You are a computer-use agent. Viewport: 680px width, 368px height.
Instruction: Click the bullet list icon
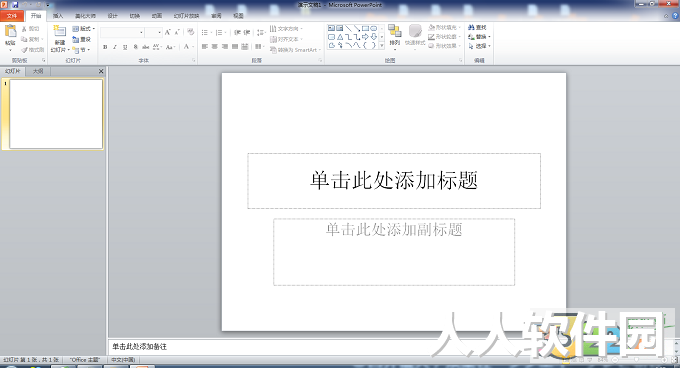[205, 33]
